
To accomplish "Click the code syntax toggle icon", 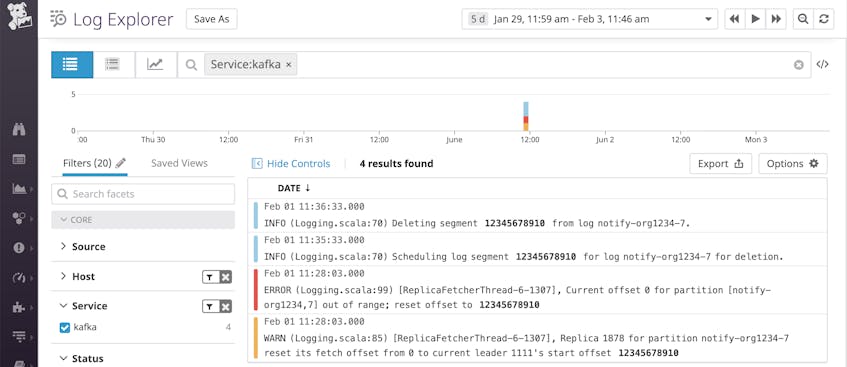I will coord(822,64).
